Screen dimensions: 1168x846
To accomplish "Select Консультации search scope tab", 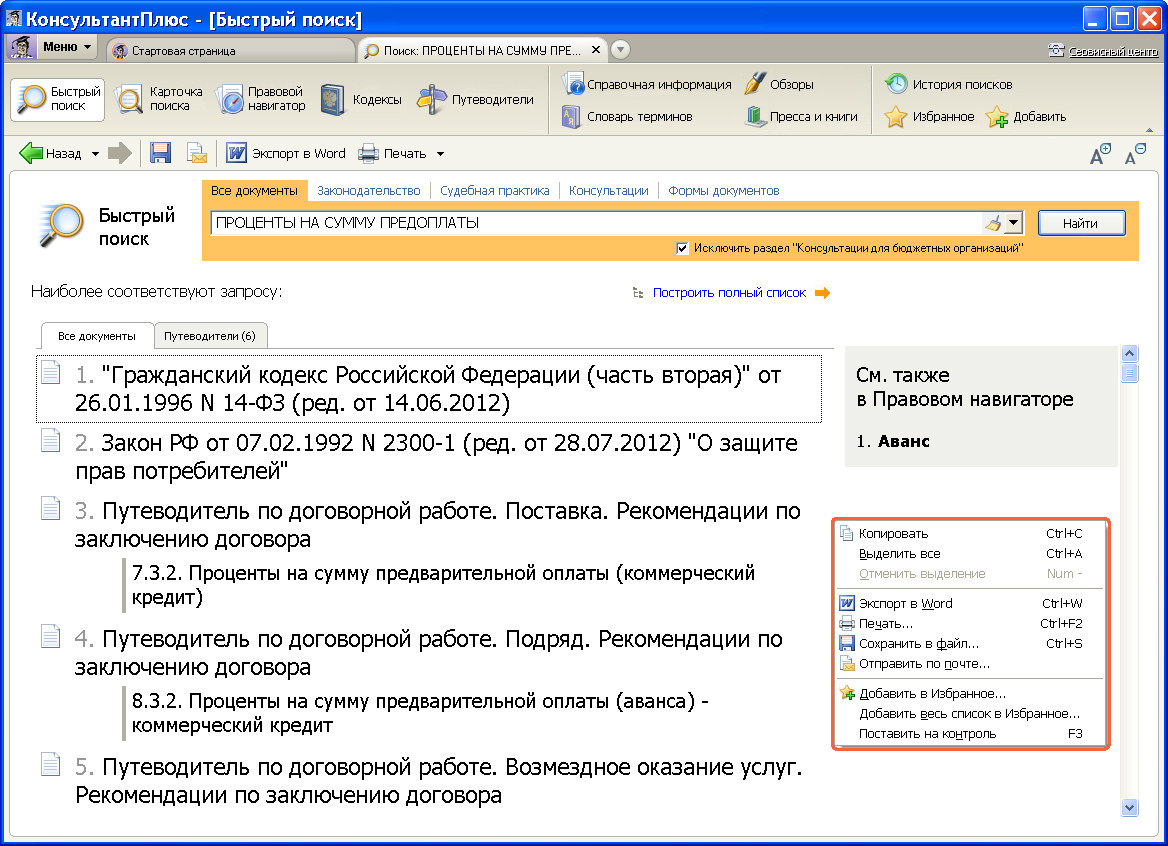I will point(609,191).
